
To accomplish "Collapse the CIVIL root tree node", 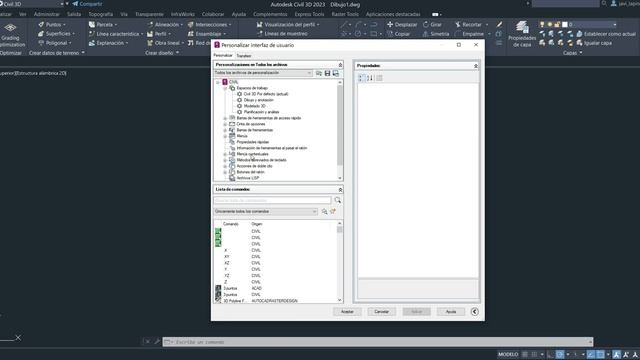I will pos(218,82).
